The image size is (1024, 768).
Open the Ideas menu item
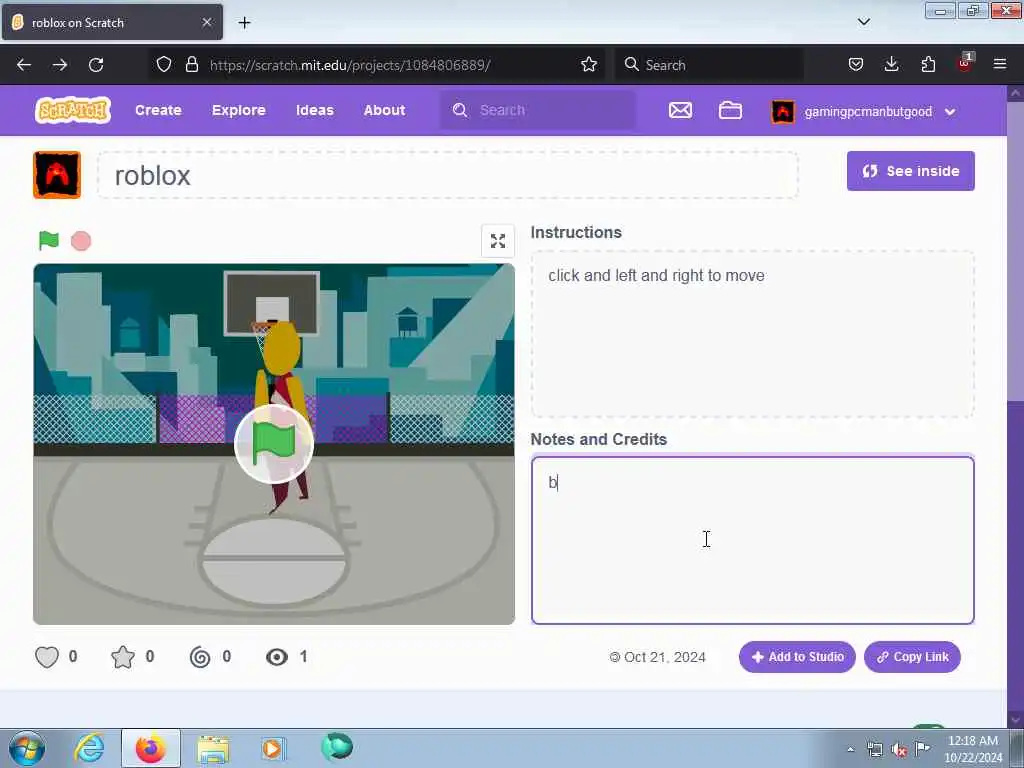(315, 110)
